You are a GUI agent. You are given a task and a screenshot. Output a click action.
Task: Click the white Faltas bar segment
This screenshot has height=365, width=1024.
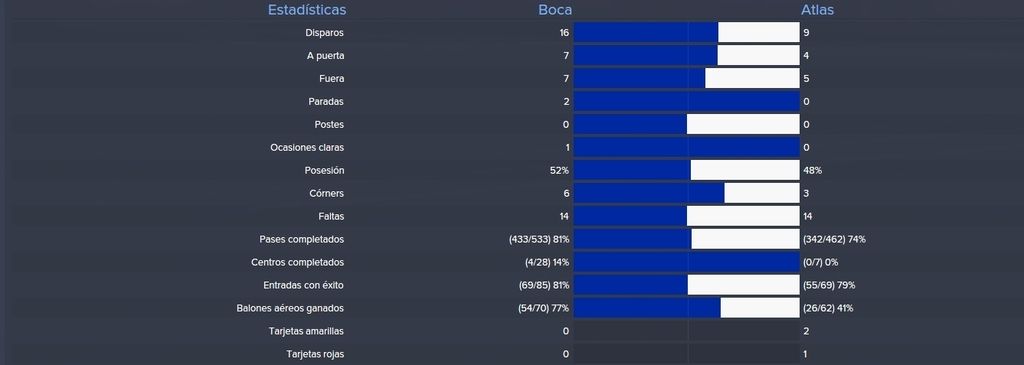743,216
